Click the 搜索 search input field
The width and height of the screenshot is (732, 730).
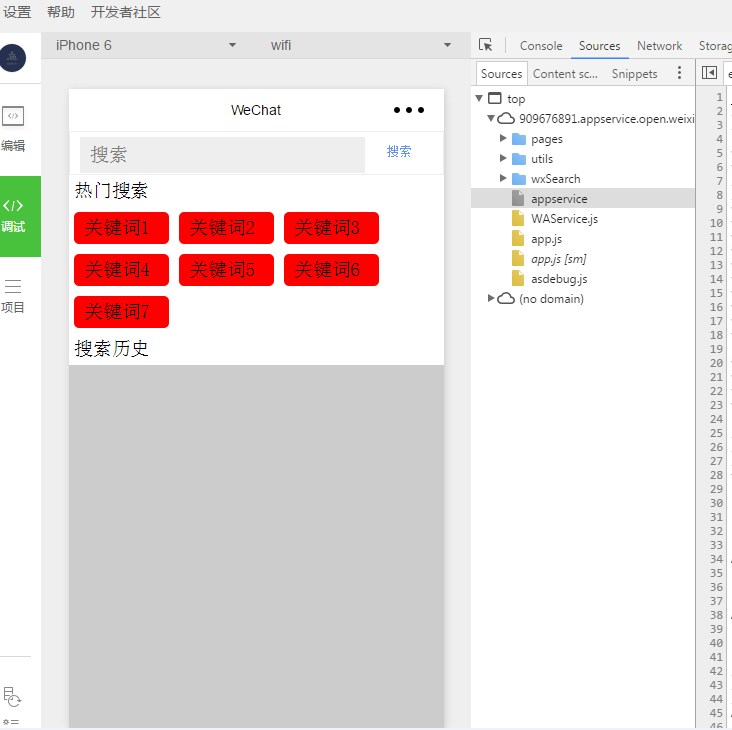click(x=222, y=155)
